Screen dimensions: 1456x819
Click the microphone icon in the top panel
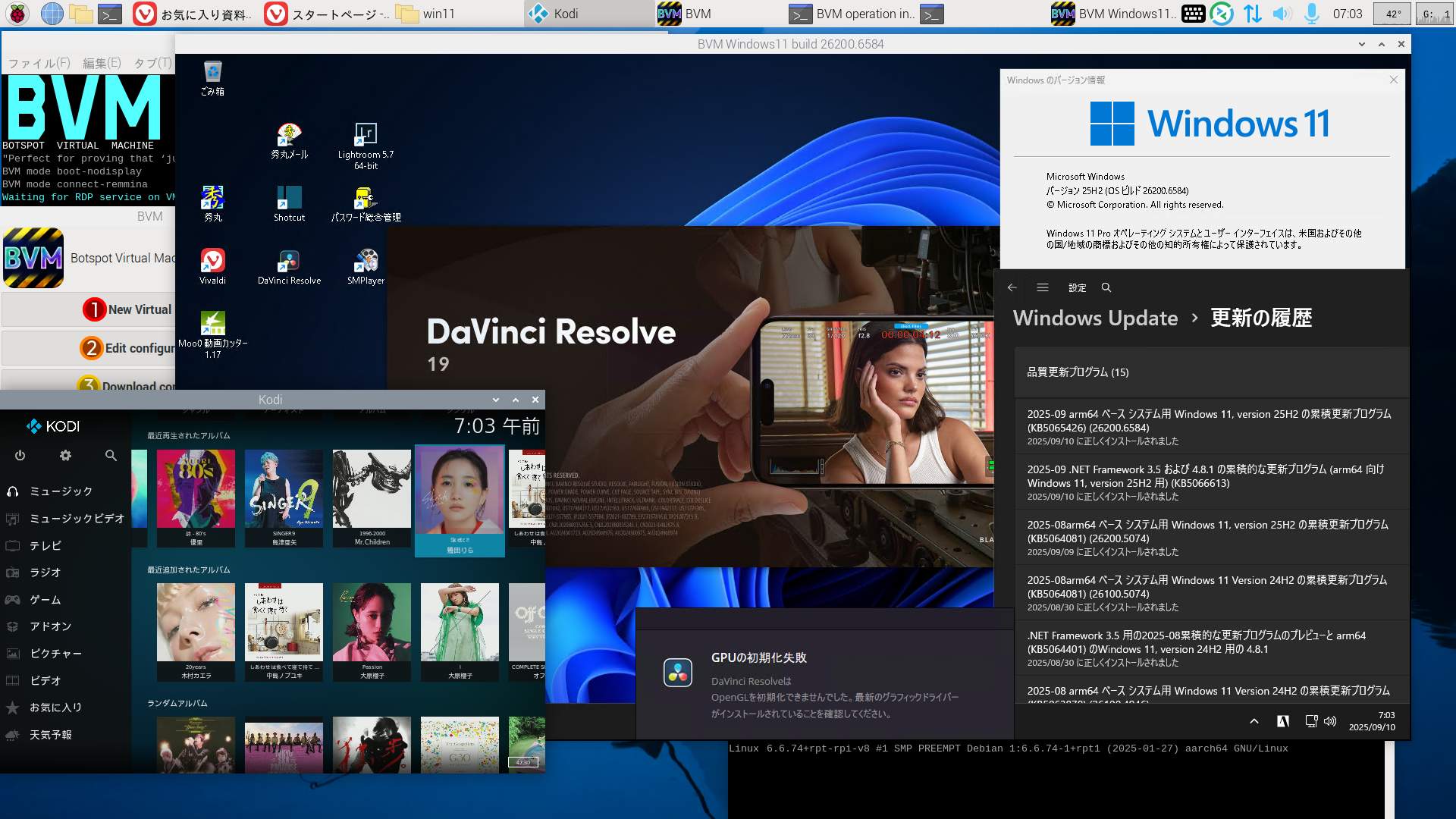click(1312, 14)
